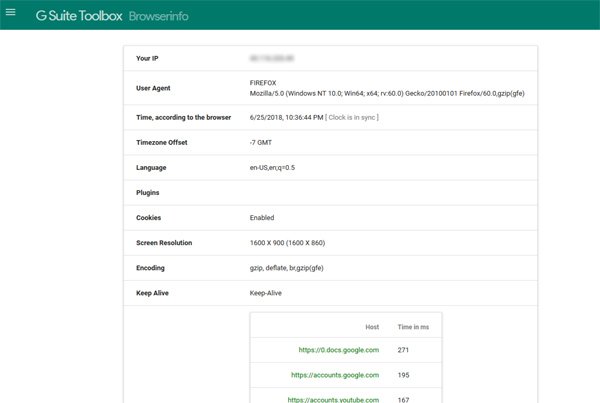Click the 'Encoding' label
600x403 pixels.
[x=150, y=268]
